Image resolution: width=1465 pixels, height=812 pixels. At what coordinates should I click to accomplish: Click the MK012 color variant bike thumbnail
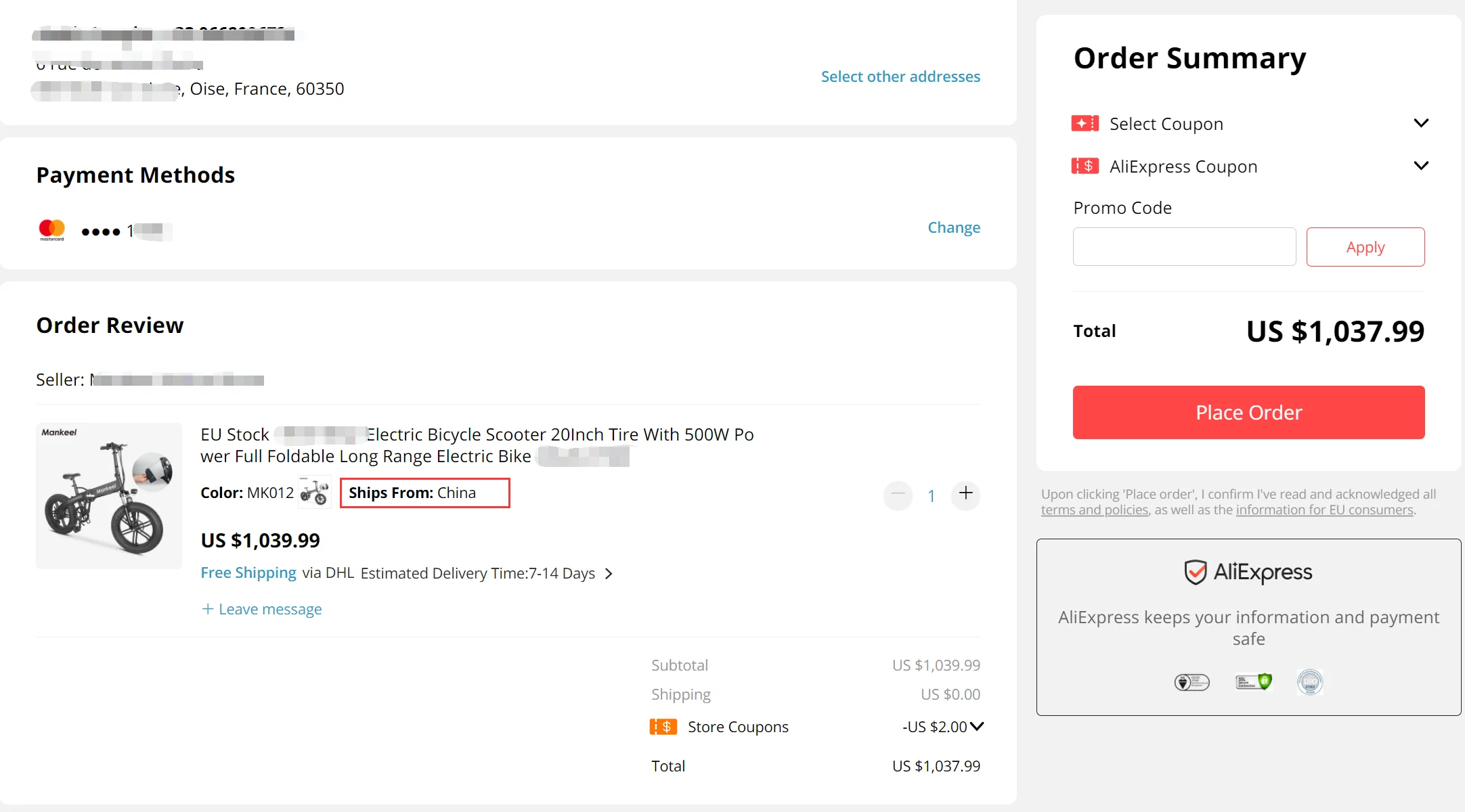[x=314, y=492]
